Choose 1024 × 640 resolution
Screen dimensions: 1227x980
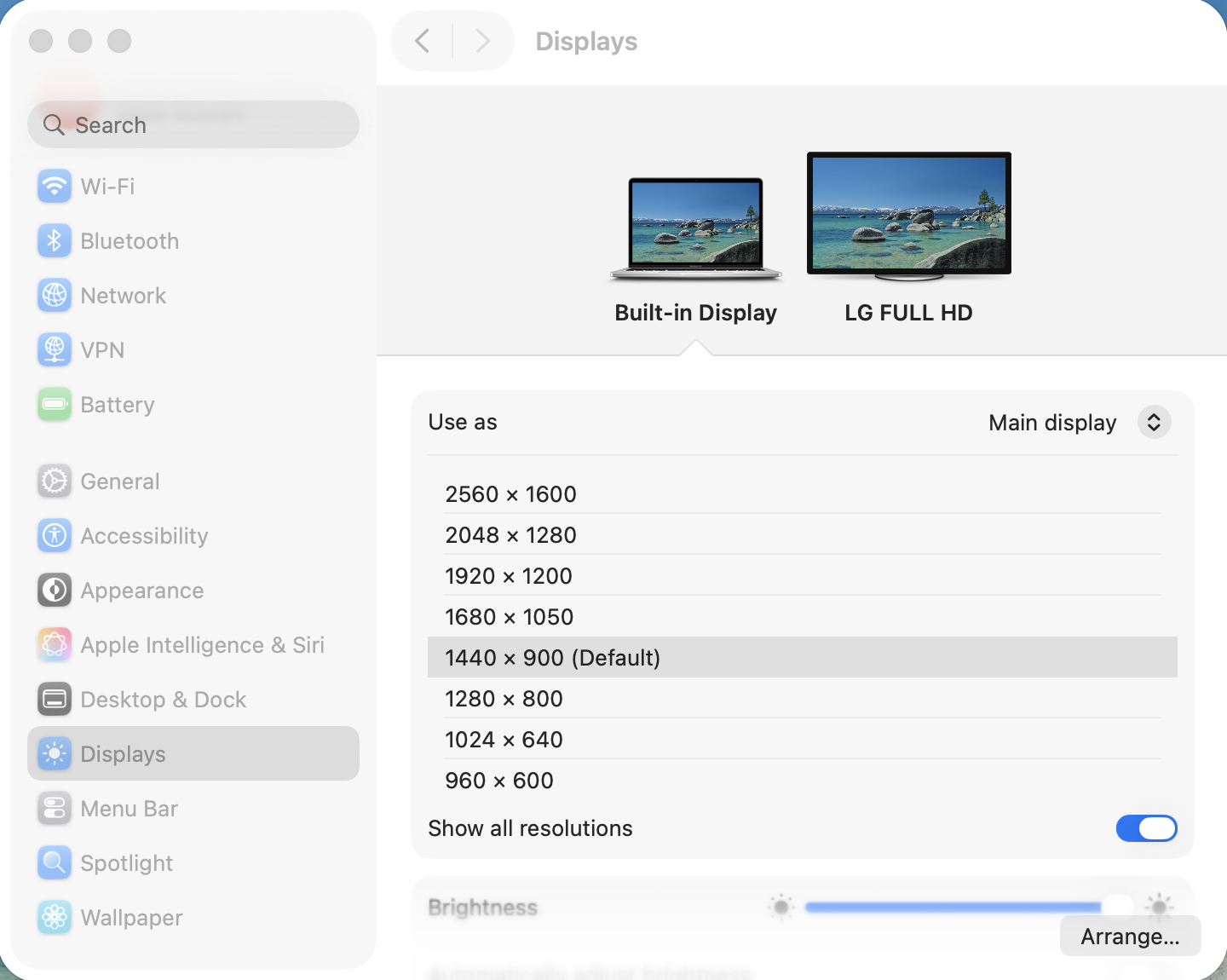[x=803, y=740]
